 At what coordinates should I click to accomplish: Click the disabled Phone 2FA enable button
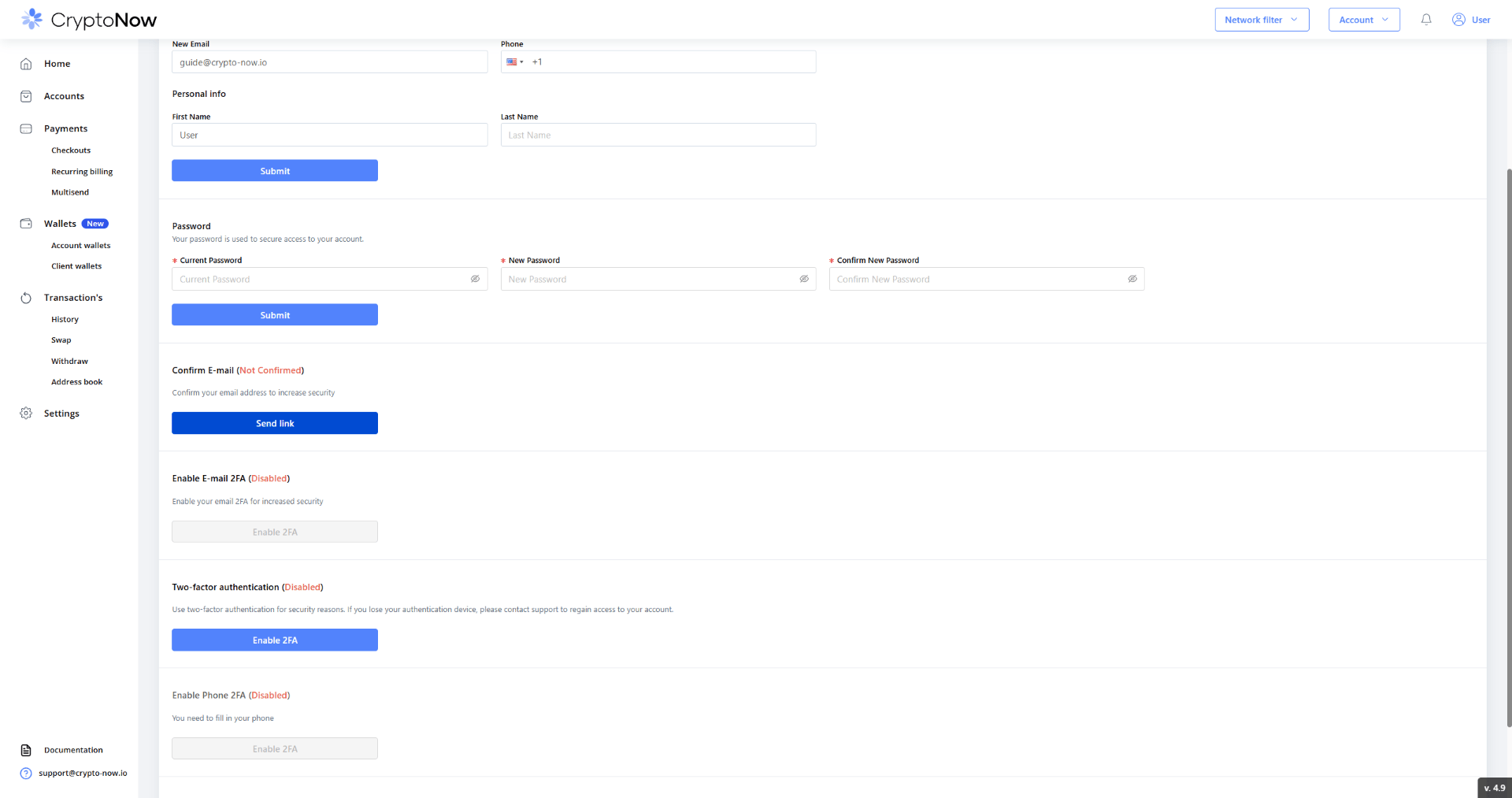pyautogui.click(x=275, y=748)
